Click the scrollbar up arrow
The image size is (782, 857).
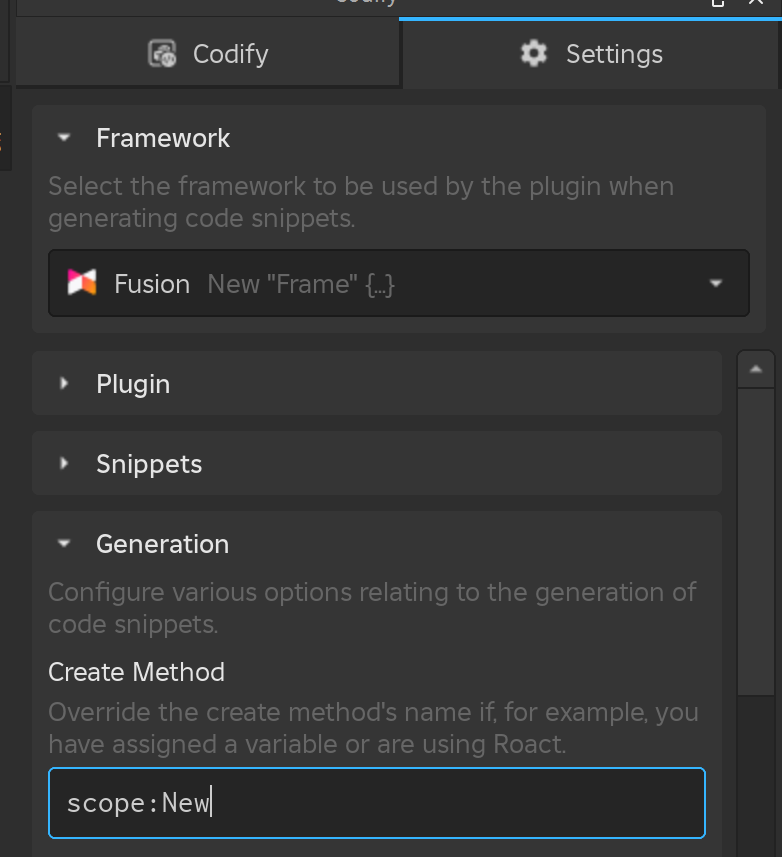tap(755, 367)
